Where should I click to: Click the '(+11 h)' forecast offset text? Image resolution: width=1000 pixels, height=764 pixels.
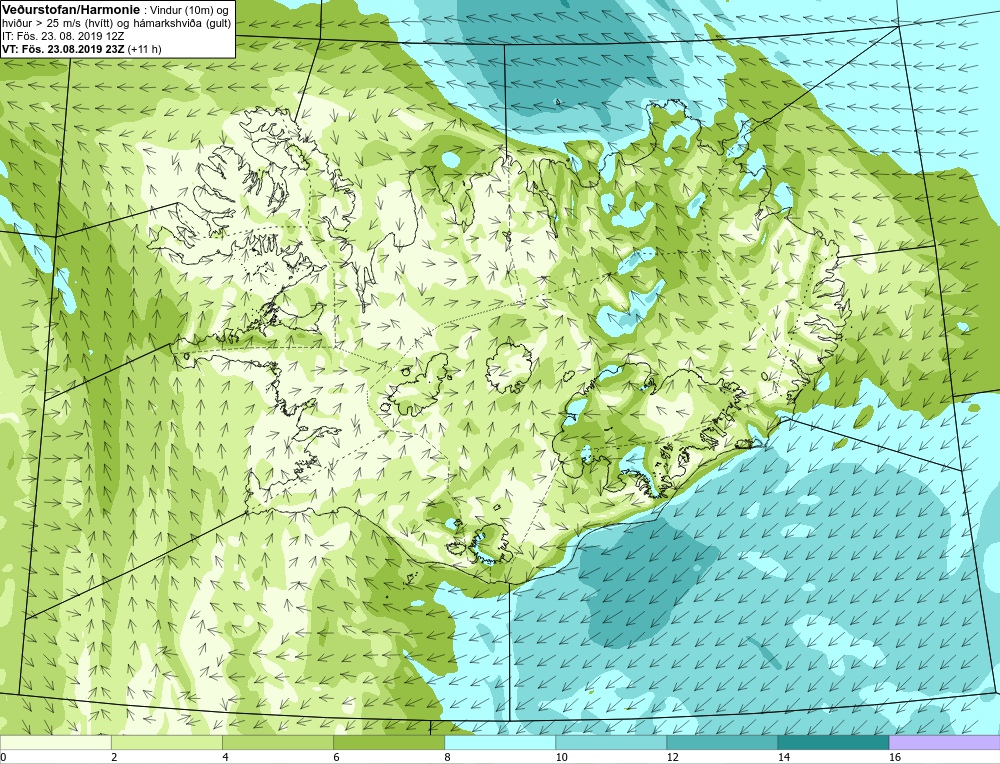(x=145, y=48)
